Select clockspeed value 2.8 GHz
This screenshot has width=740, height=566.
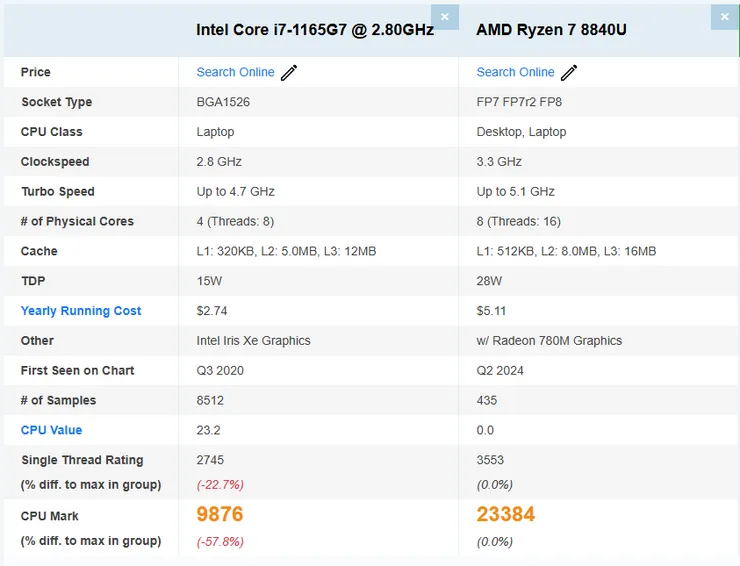(x=219, y=162)
